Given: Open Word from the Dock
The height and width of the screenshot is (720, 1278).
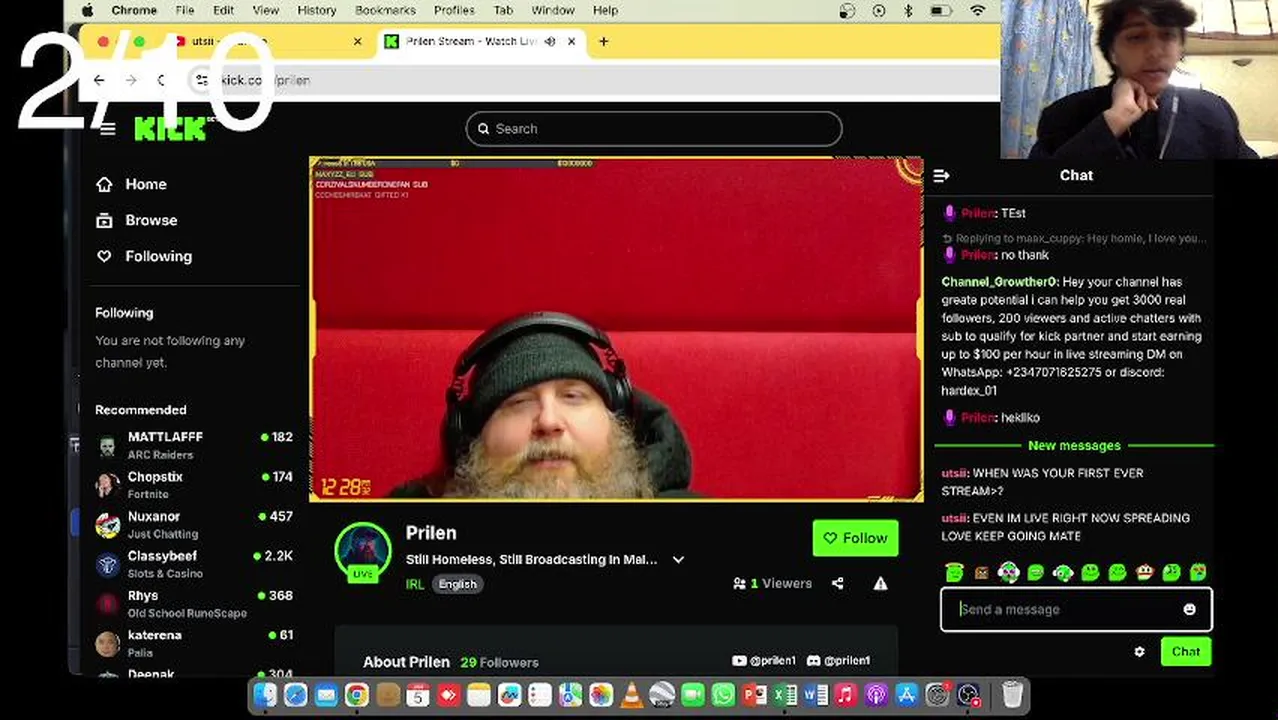Looking at the screenshot, I should [815, 695].
